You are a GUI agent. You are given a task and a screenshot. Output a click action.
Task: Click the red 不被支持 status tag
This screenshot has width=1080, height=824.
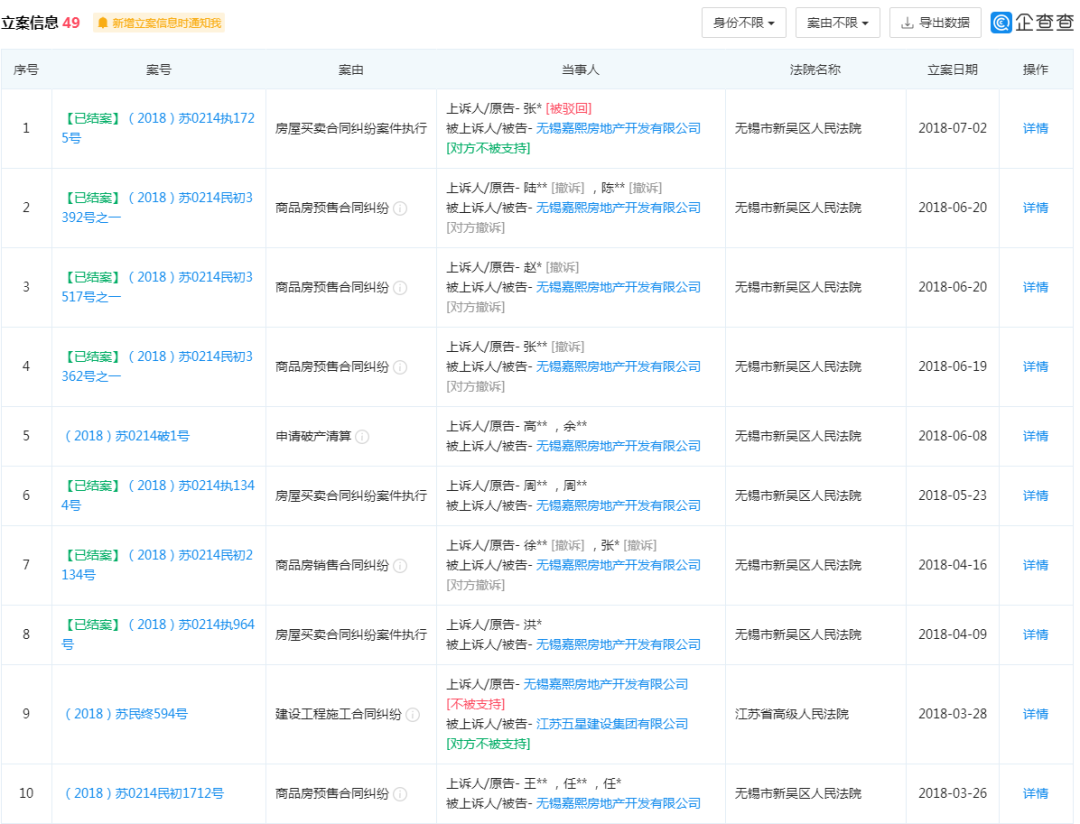(476, 704)
